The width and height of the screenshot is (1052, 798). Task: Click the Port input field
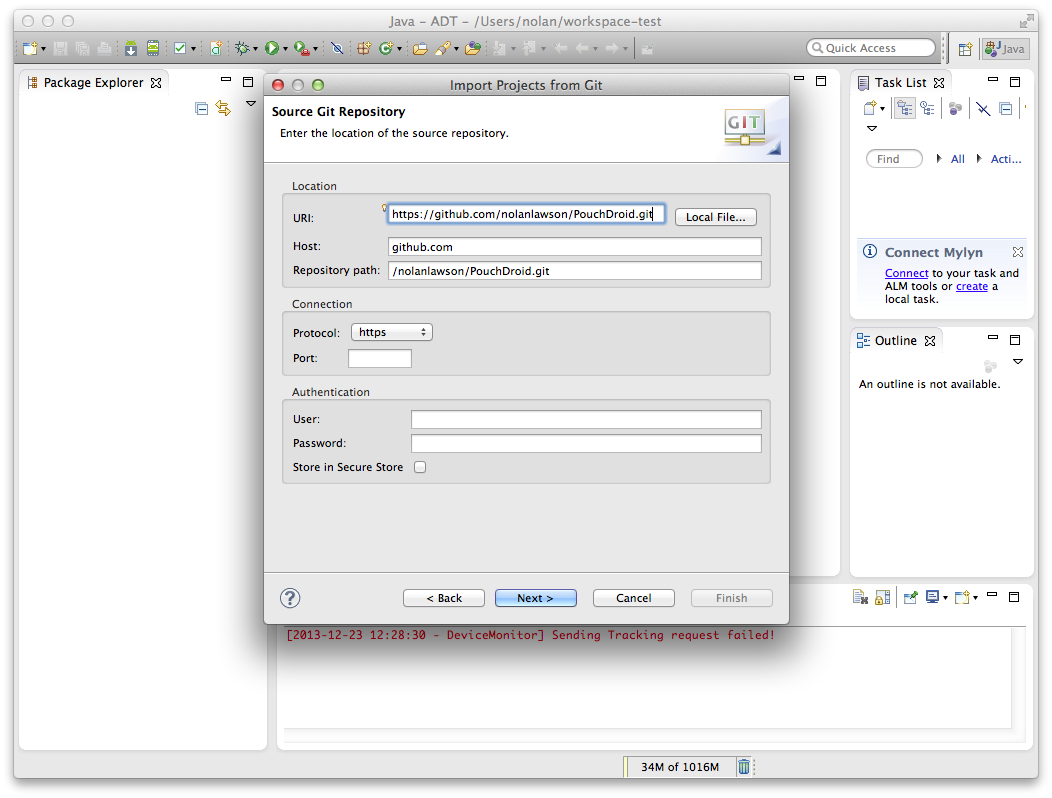pos(380,358)
